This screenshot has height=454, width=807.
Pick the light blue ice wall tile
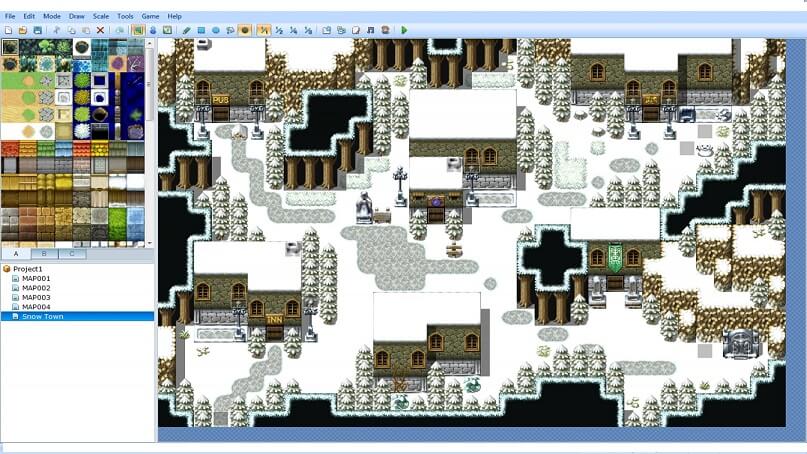coord(135,223)
